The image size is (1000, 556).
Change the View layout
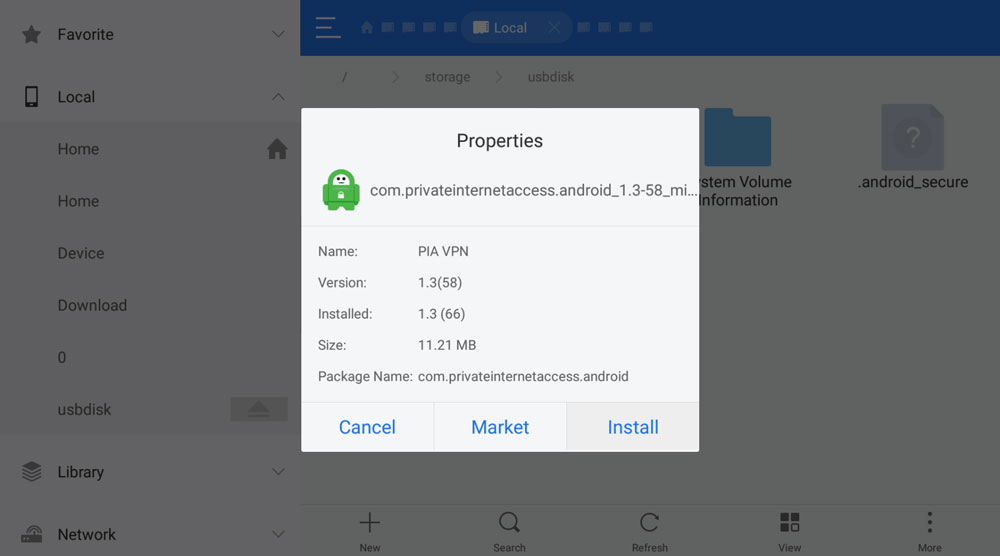(x=790, y=530)
